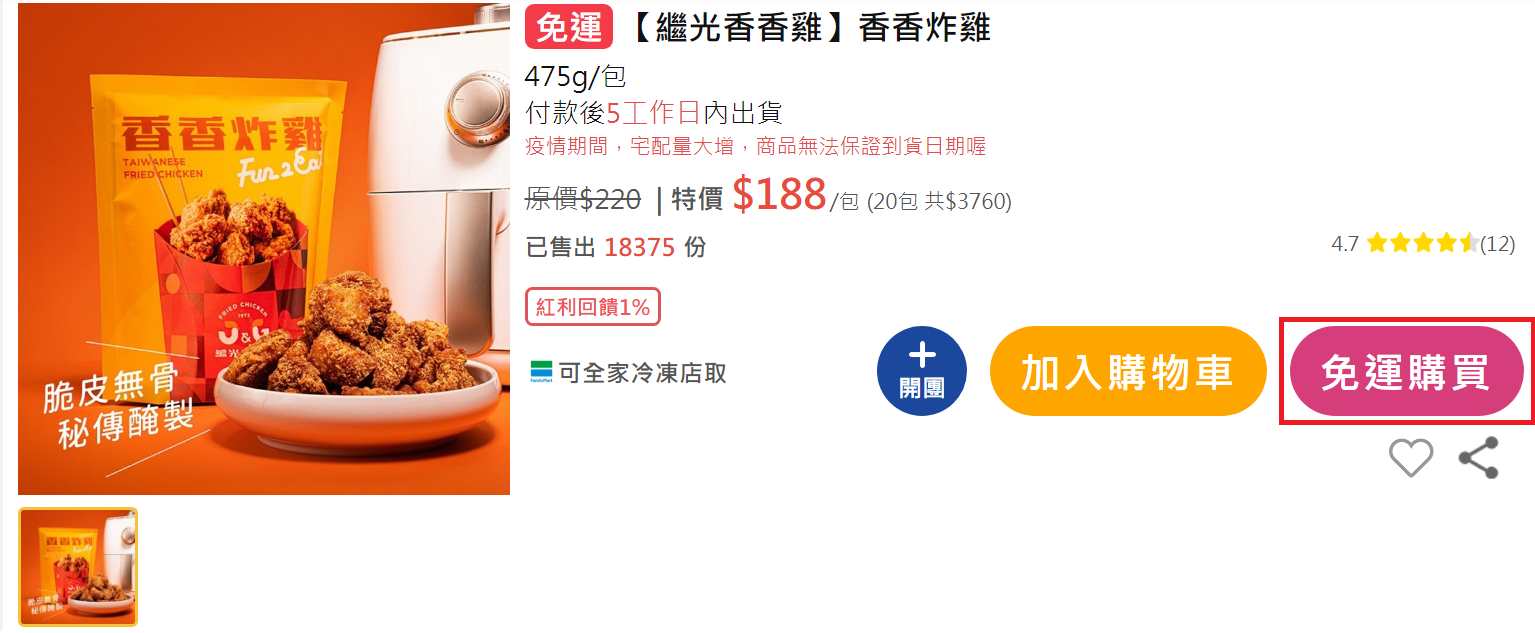
Task: Buy now with 免運購買 button
Action: point(1406,371)
